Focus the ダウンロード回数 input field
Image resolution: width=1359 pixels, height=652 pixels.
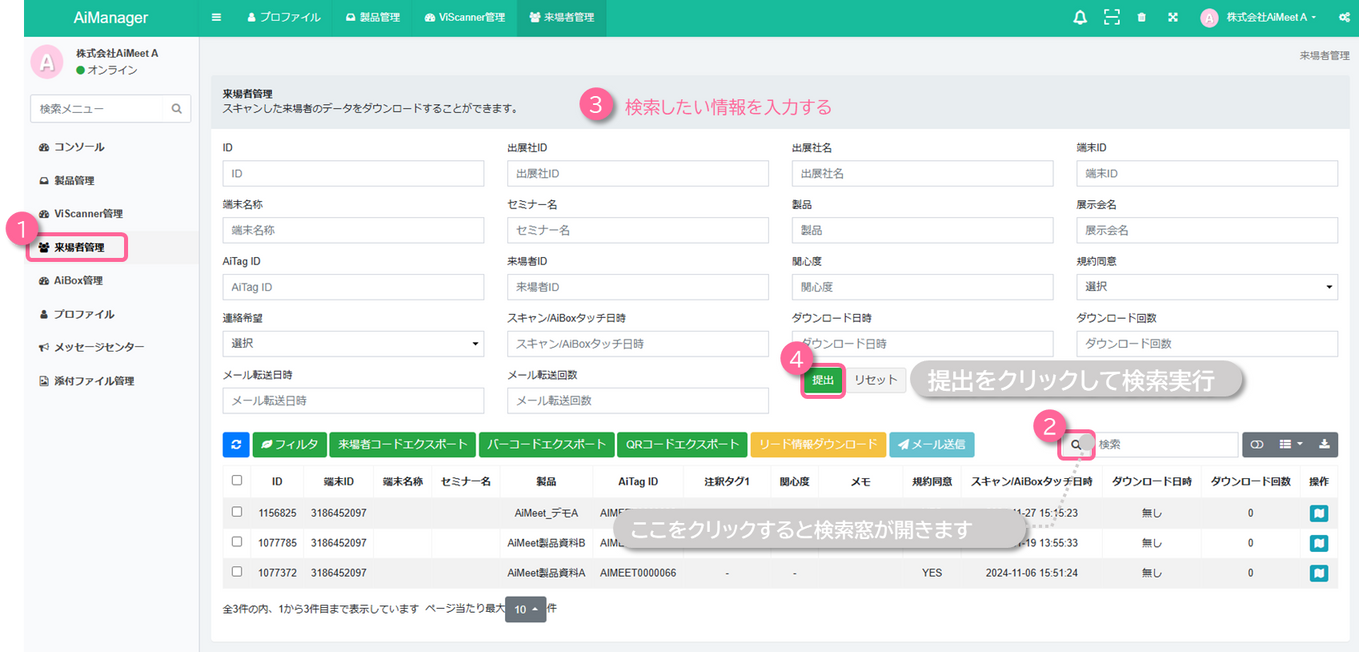(x=1207, y=344)
